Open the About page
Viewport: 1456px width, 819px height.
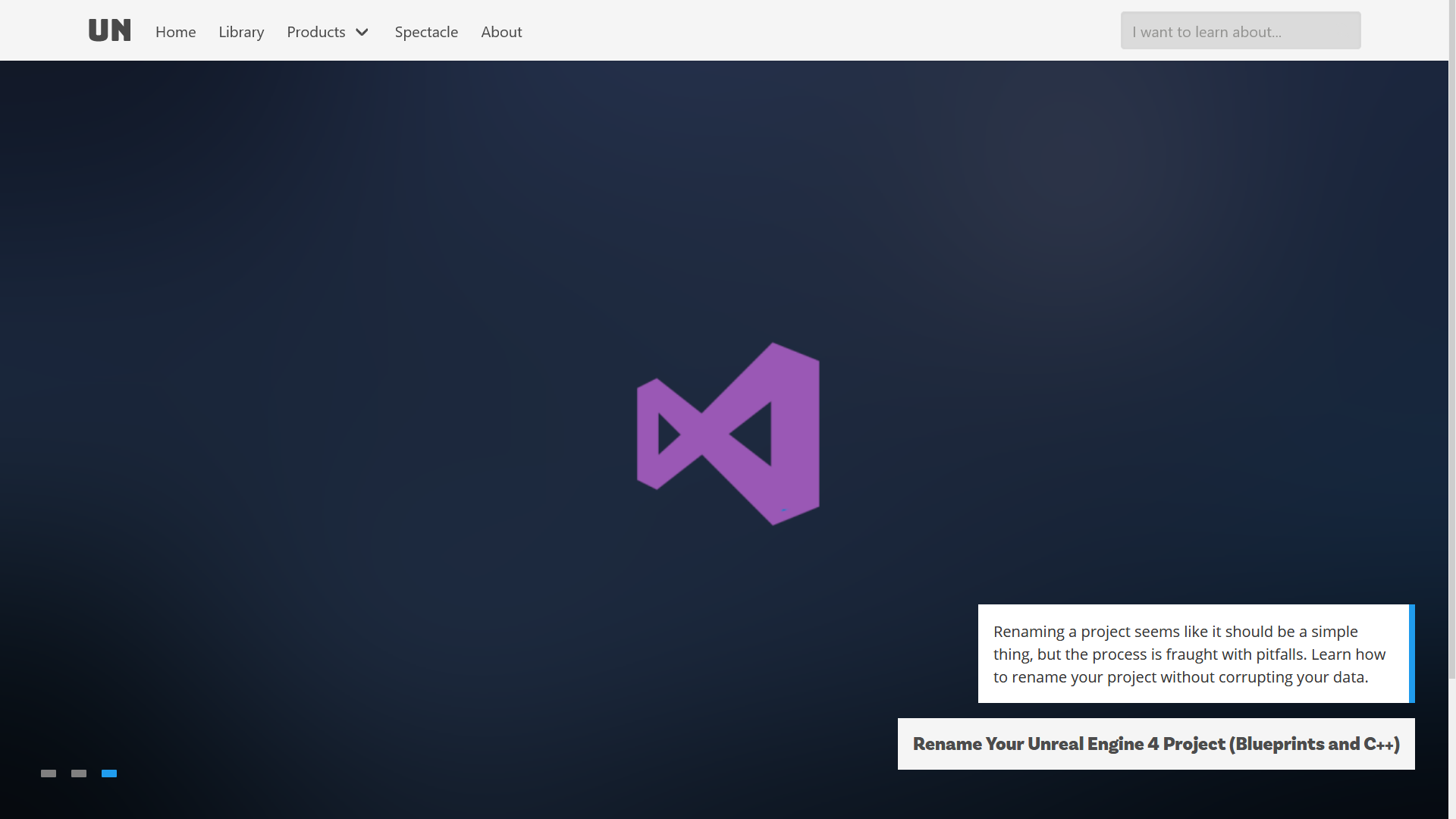tap(501, 32)
